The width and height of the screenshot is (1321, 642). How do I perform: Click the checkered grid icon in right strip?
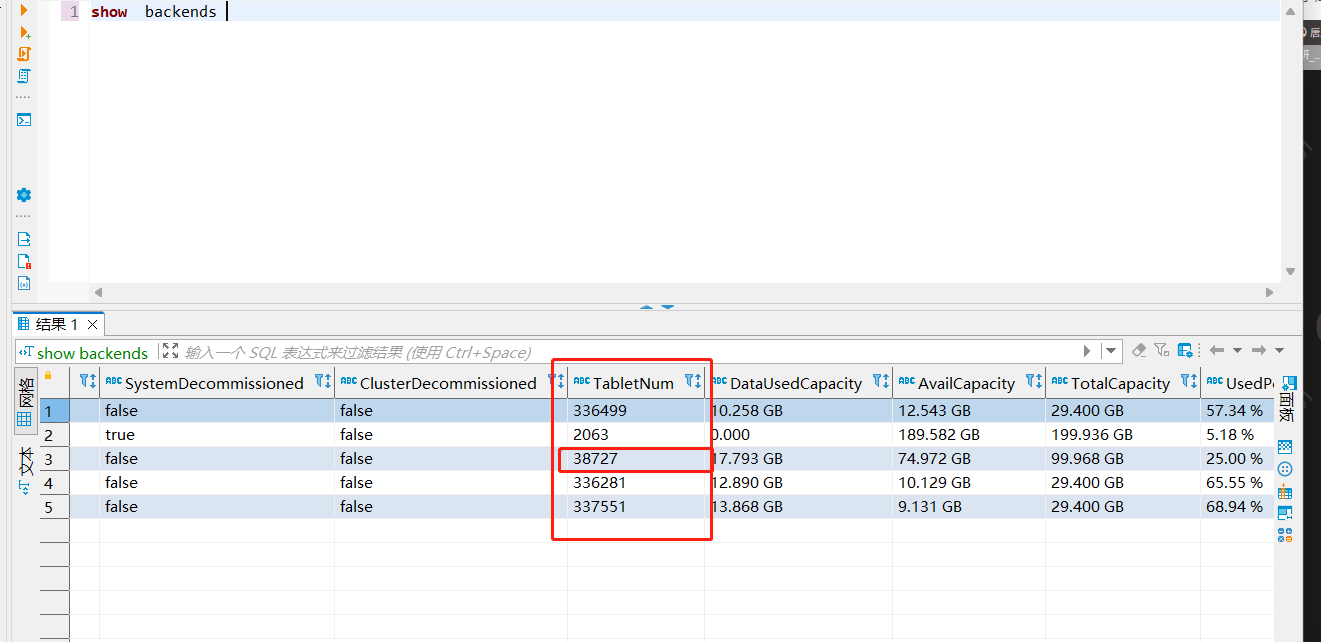click(1285, 447)
